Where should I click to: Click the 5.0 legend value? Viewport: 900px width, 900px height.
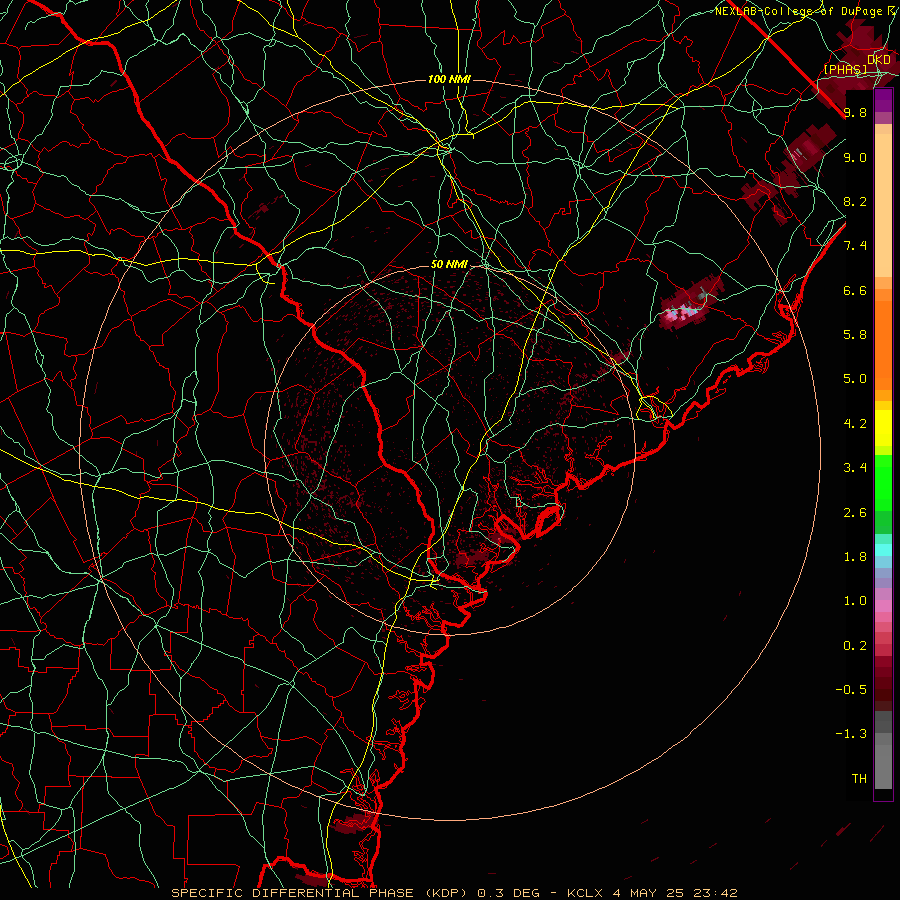855,379
